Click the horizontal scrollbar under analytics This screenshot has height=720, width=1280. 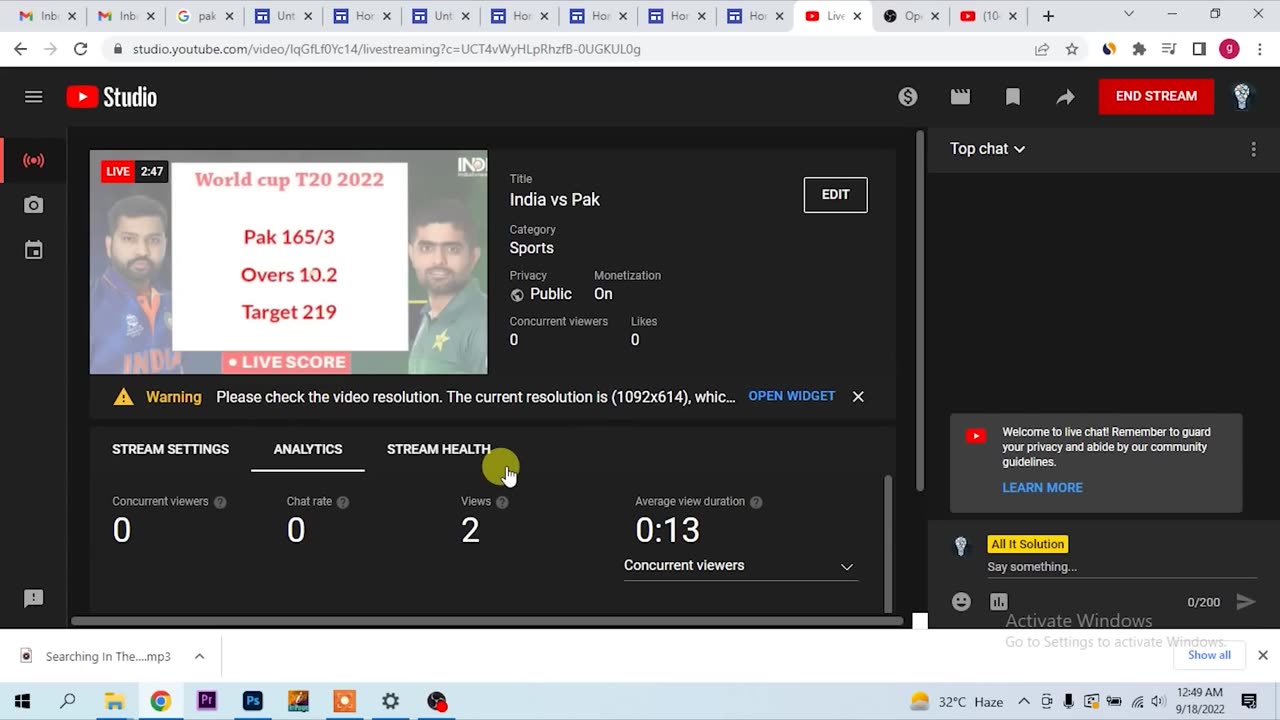pyautogui.click(x=487, y=621)
